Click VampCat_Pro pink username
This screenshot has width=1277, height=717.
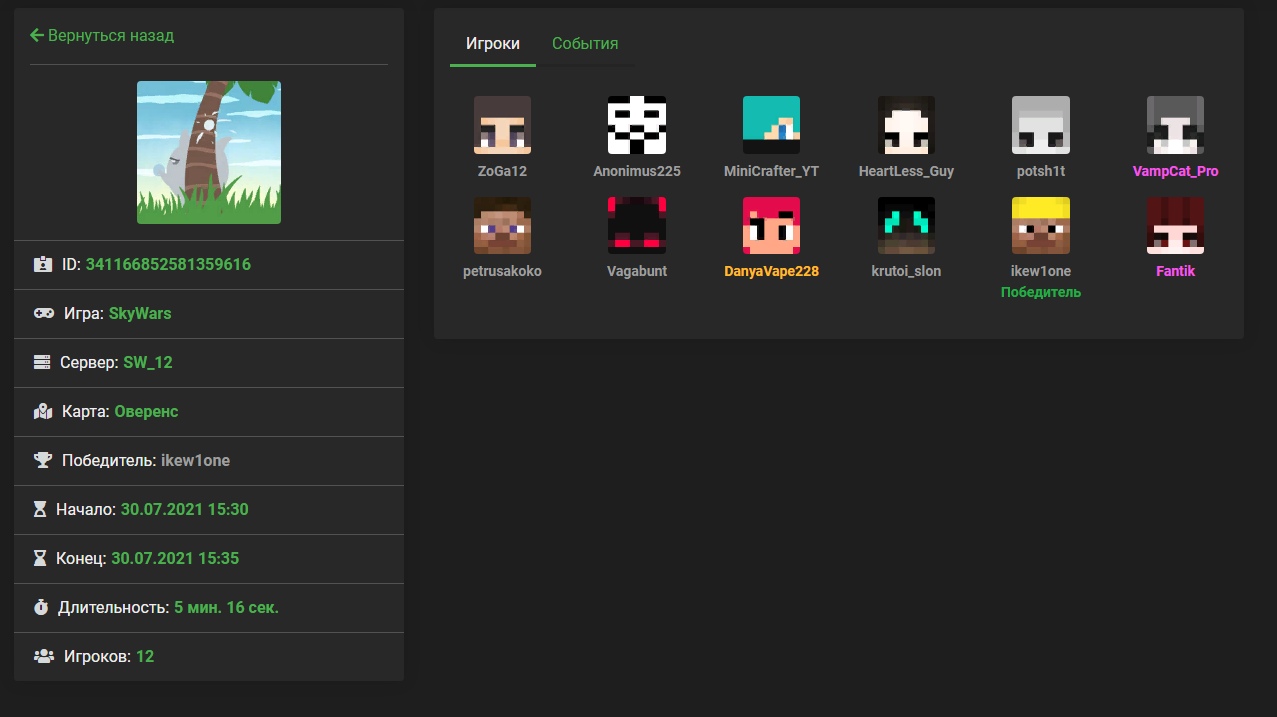pyautogui.click(x=1175, y=171)
